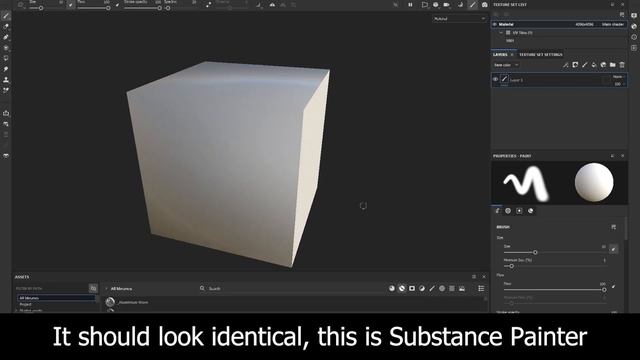Open stencil settings icon in Properties panel
This screenshot has width=640, height=360.
[x=519, y=211]
